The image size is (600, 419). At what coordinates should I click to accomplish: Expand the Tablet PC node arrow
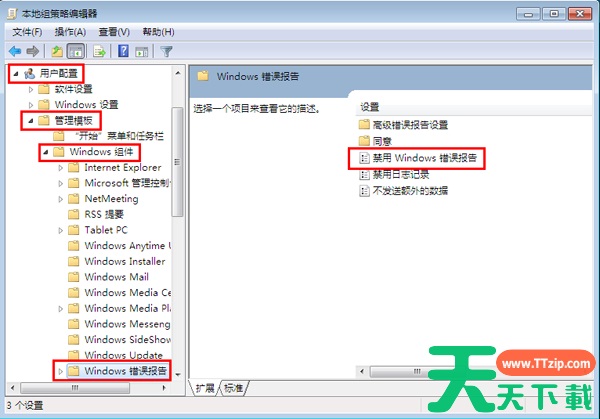coord(60,230)
